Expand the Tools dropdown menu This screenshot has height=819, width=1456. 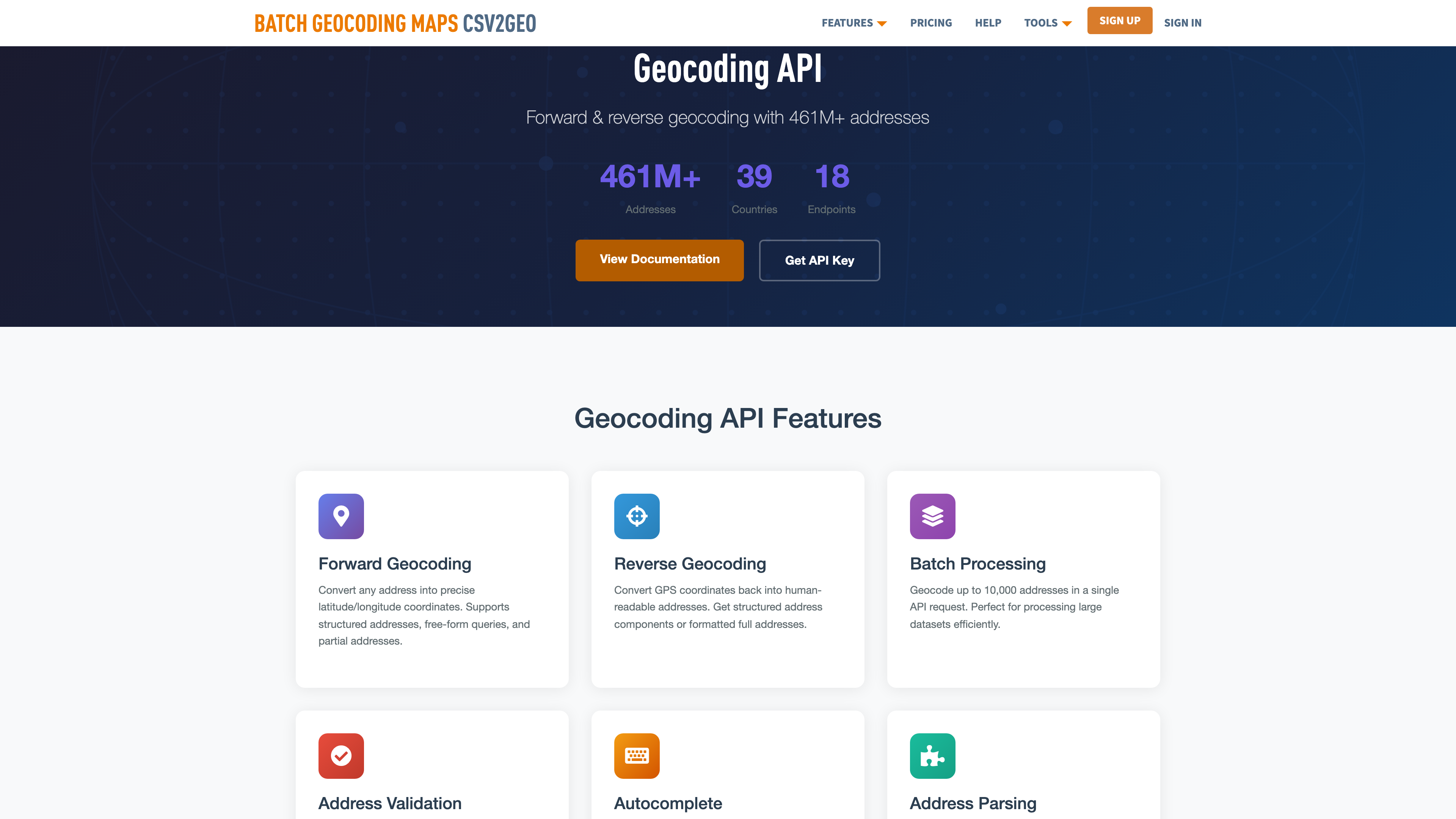(1048, 23)
